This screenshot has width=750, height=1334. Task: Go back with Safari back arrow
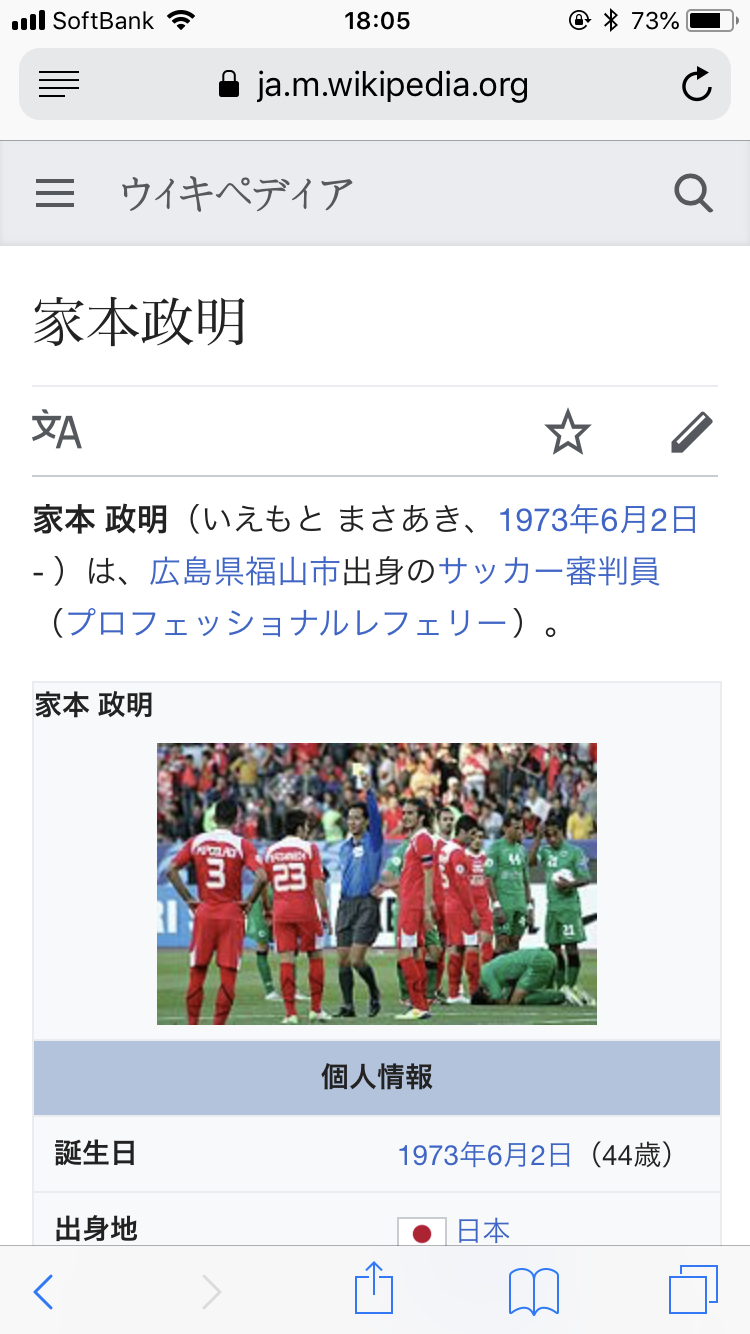point(43,1291)
